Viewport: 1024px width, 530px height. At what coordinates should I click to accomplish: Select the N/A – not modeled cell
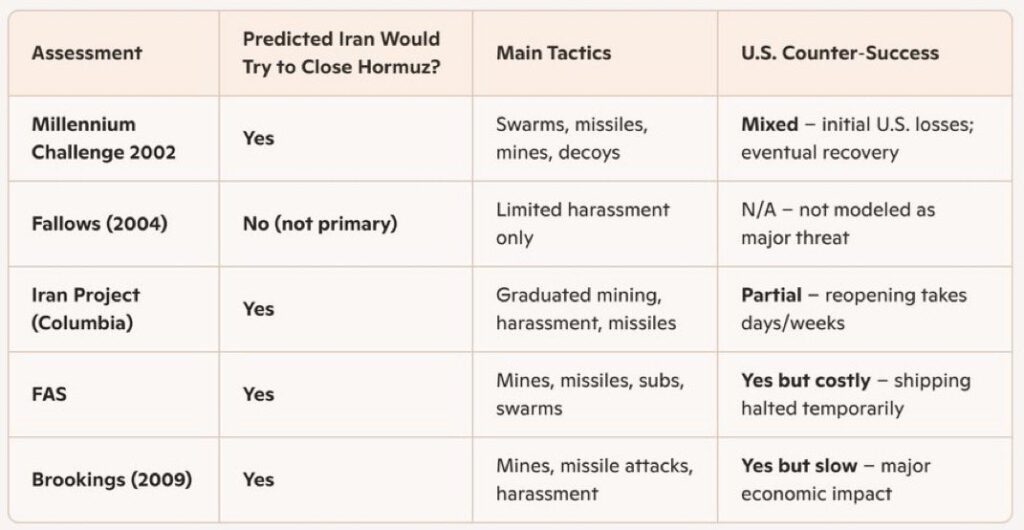[837, 223]
